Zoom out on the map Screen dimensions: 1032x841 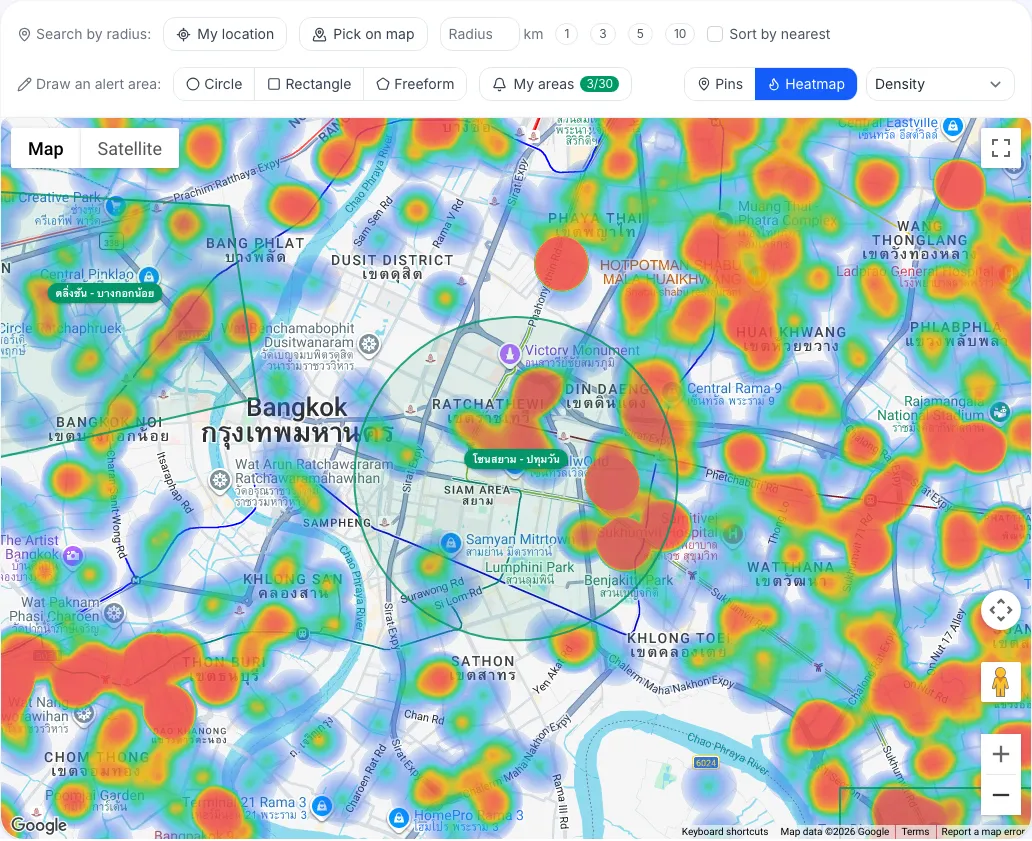(x=1000, y=795)
